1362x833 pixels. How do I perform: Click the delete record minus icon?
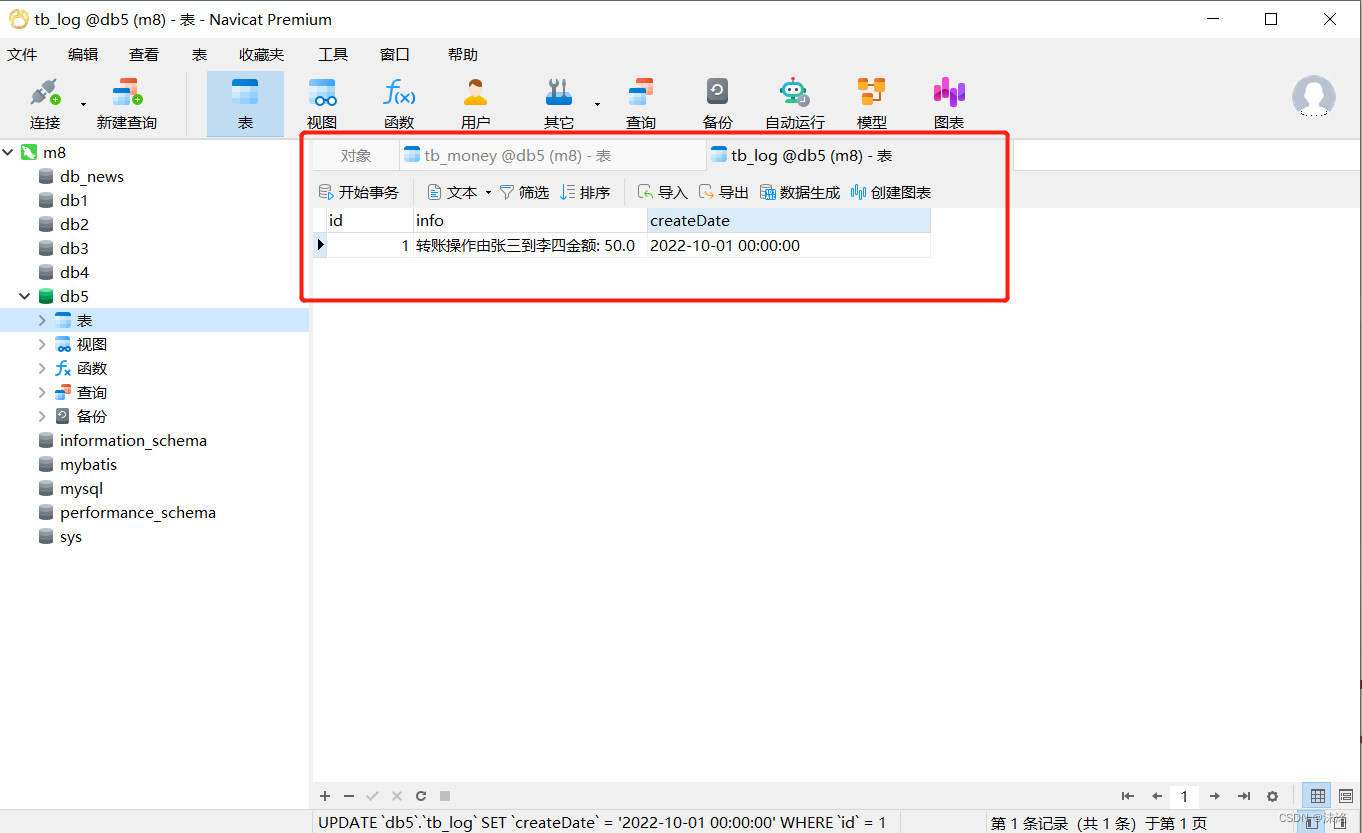click(349, 796)
